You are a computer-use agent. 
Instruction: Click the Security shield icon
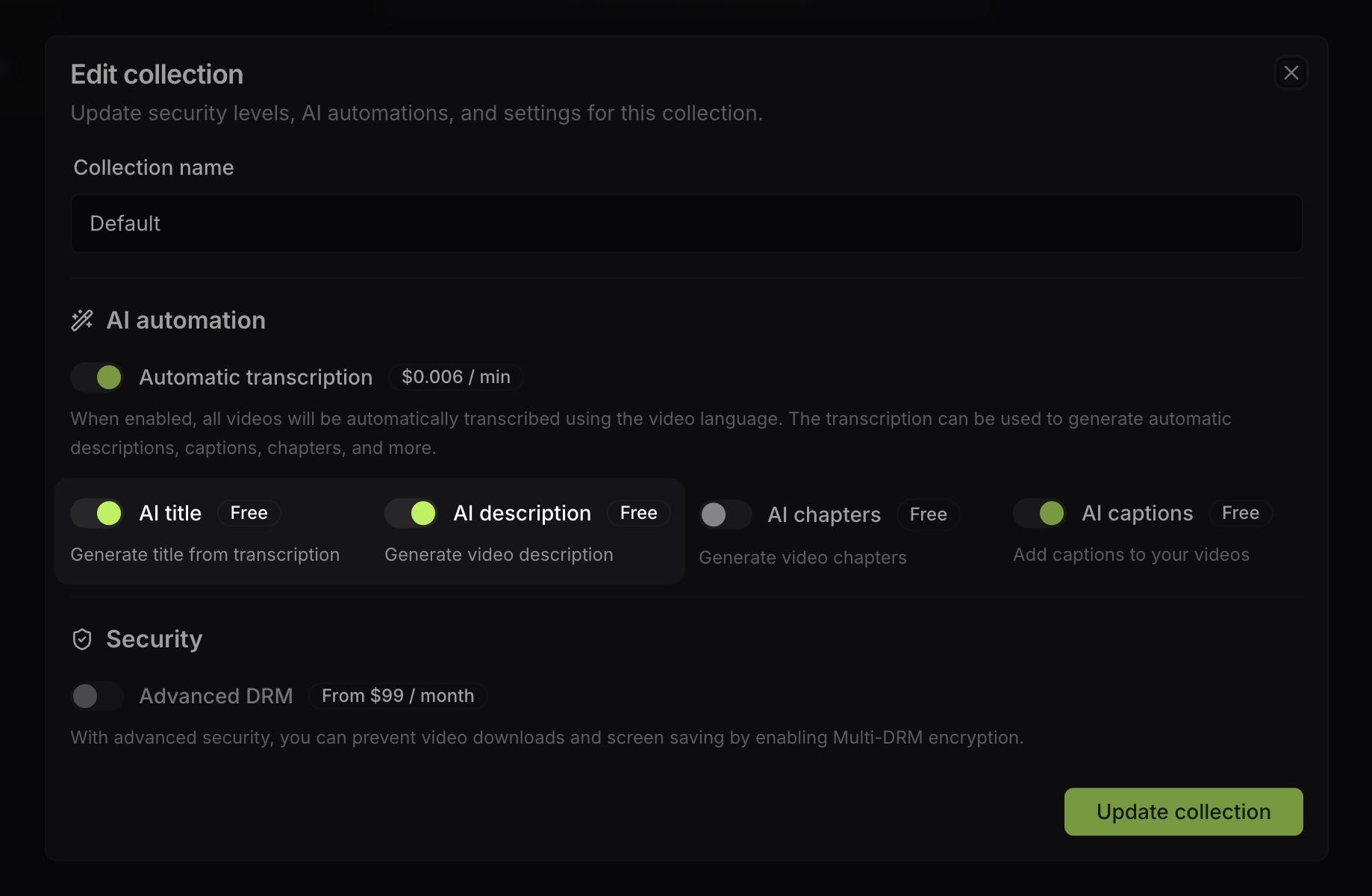pyautogui.click(x=82, y=639)
